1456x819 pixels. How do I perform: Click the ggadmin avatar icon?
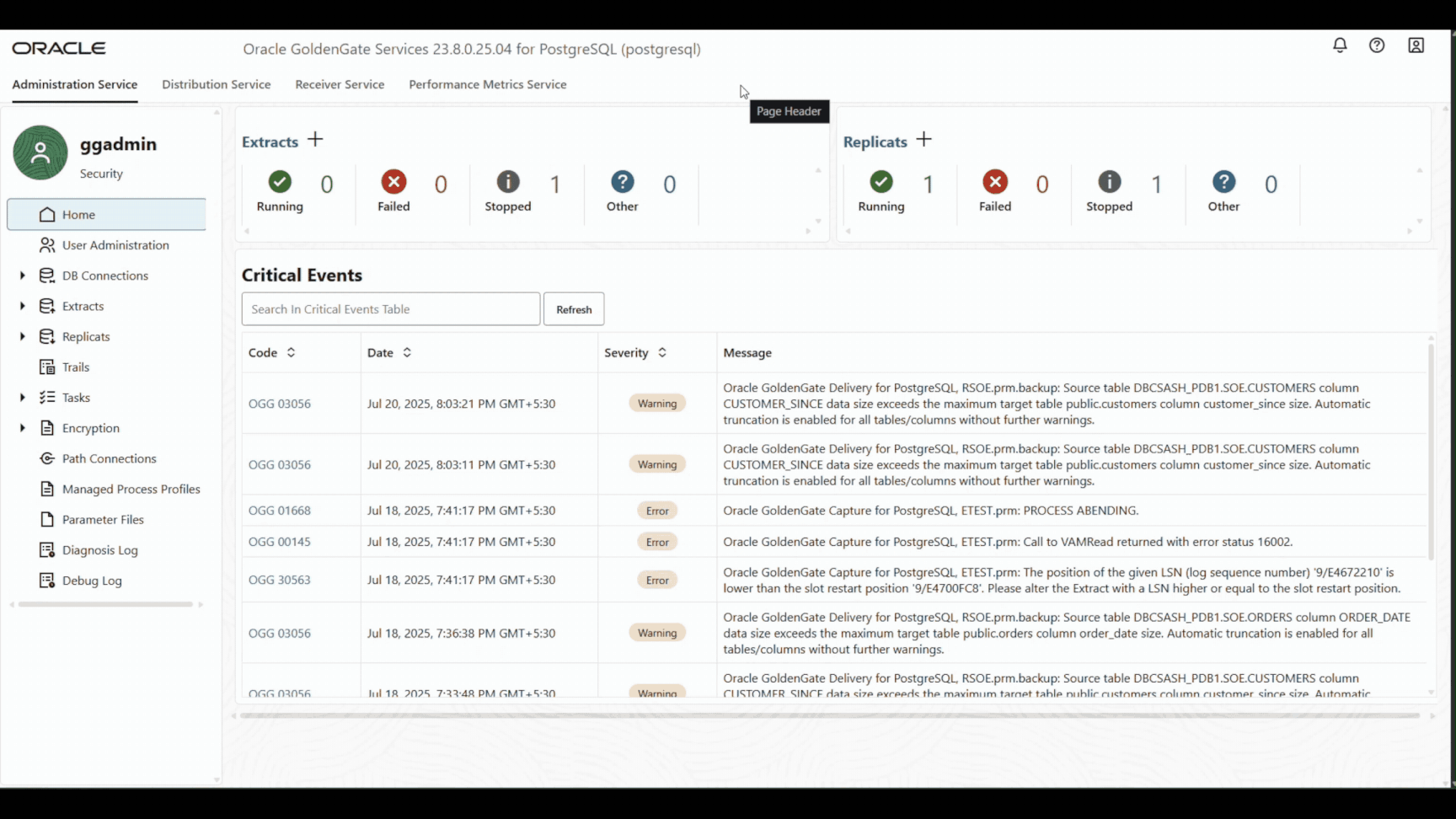click(40, 153)
